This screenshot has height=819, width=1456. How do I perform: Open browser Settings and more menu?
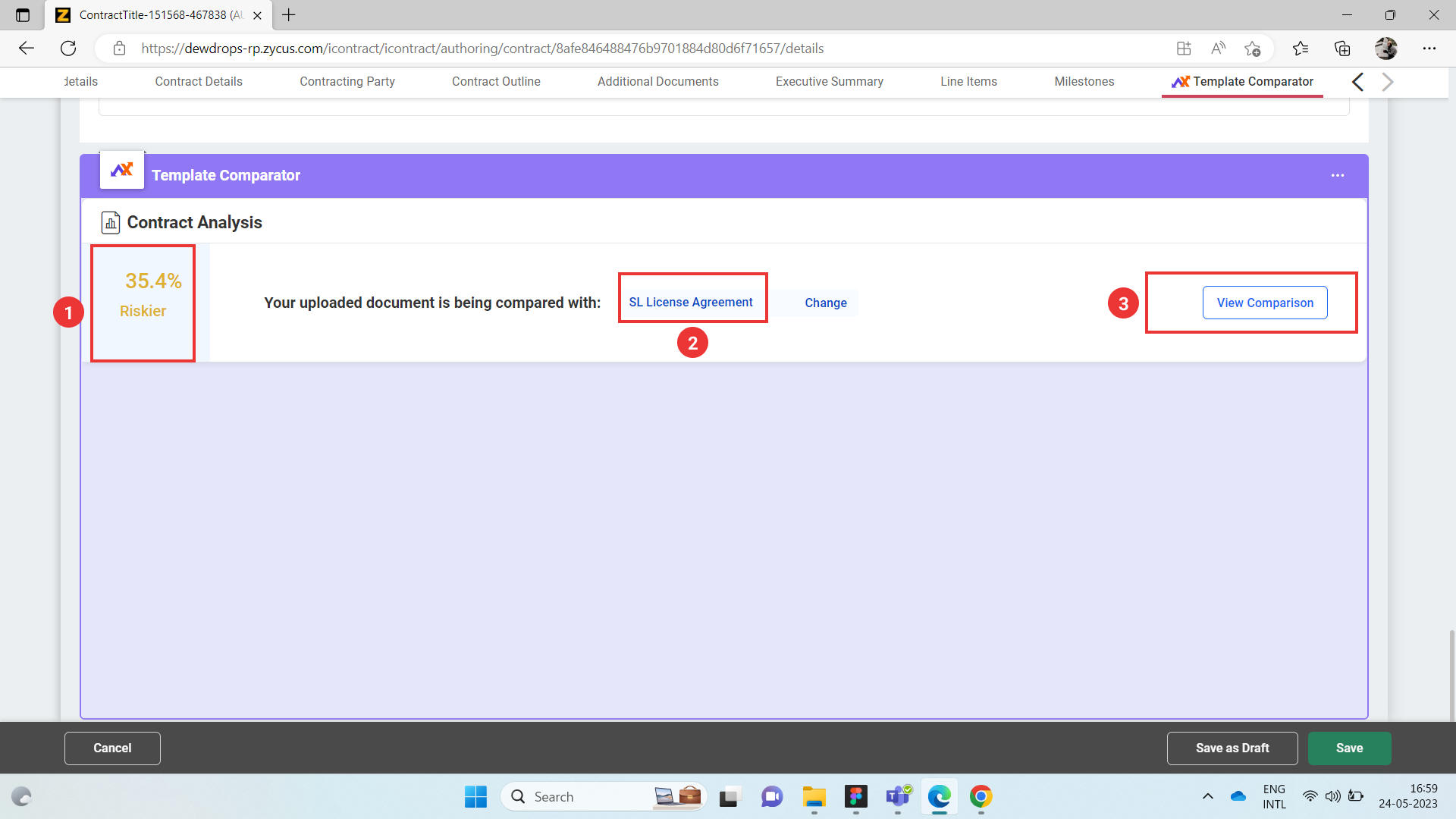1429,49
